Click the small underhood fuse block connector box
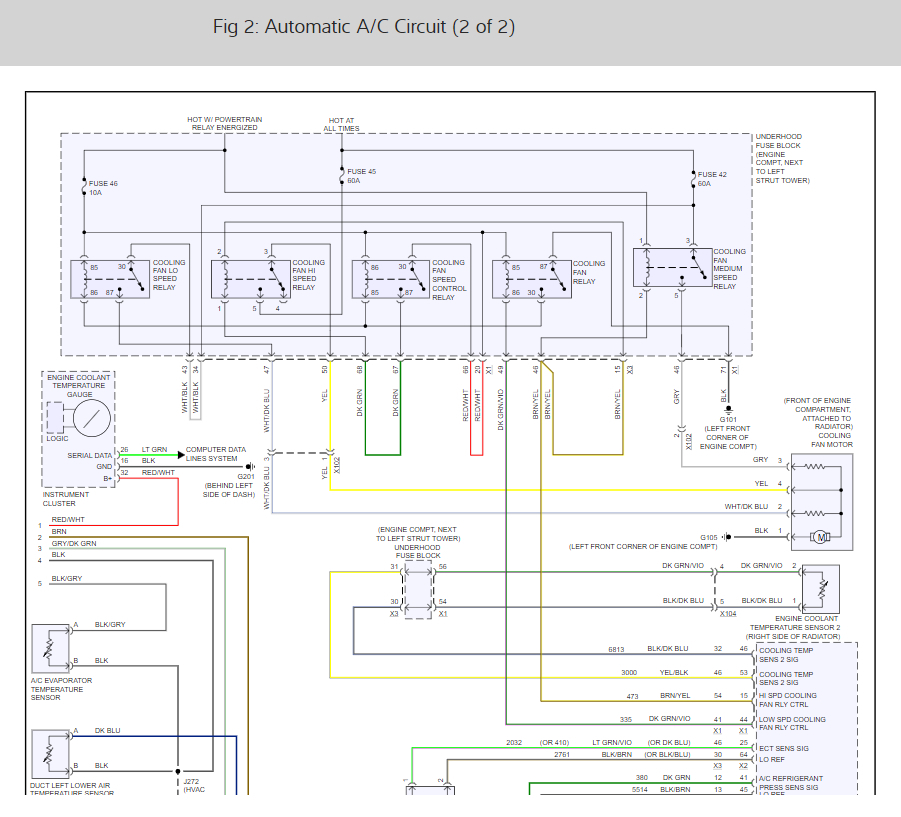The height and width of the screenshot is (817, 901). click(x=418, y=590)
